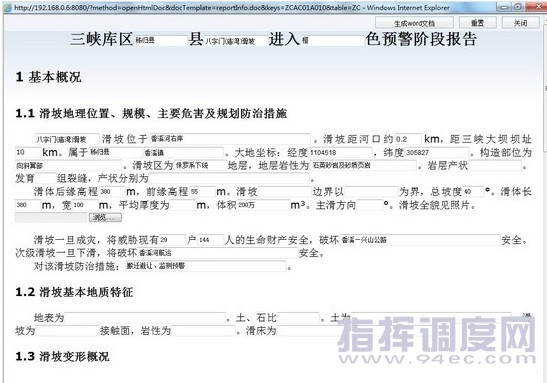Click the 重置 reset button

(477, 23)
